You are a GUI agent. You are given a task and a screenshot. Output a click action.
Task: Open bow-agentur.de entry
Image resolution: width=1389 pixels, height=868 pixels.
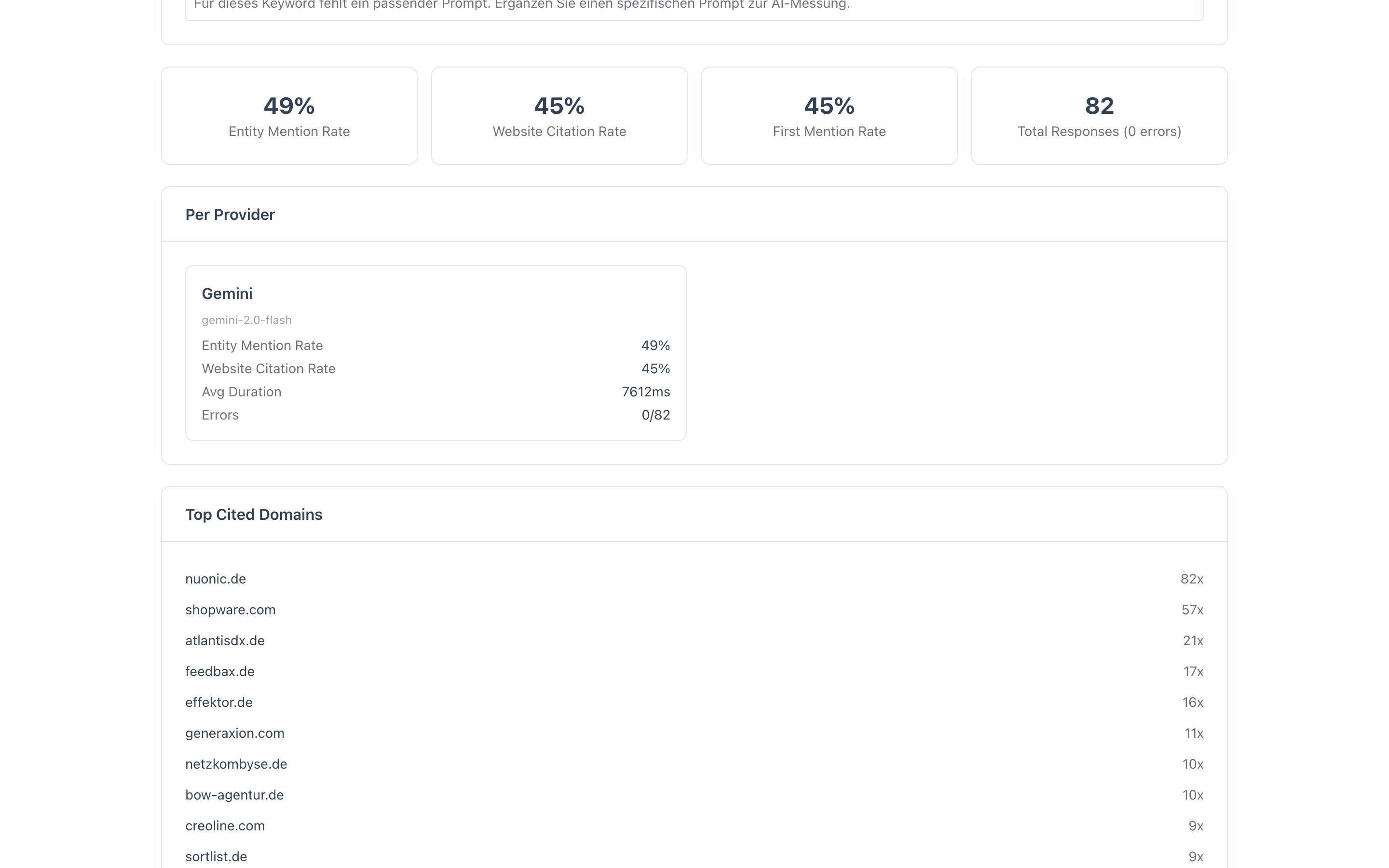point(234,795)
